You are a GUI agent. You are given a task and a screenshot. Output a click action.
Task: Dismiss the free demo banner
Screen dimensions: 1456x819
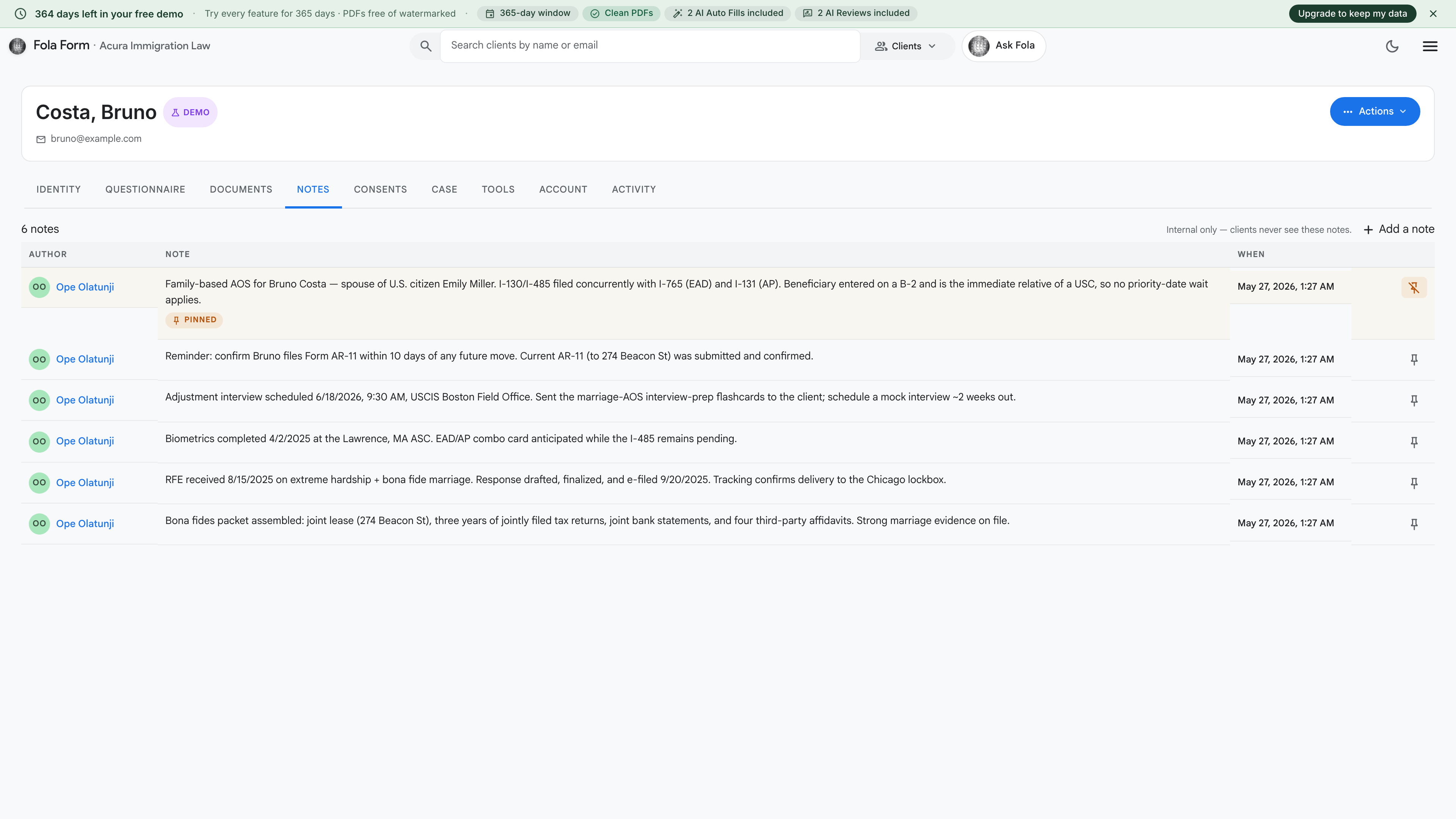click(x=1433, y=14)
